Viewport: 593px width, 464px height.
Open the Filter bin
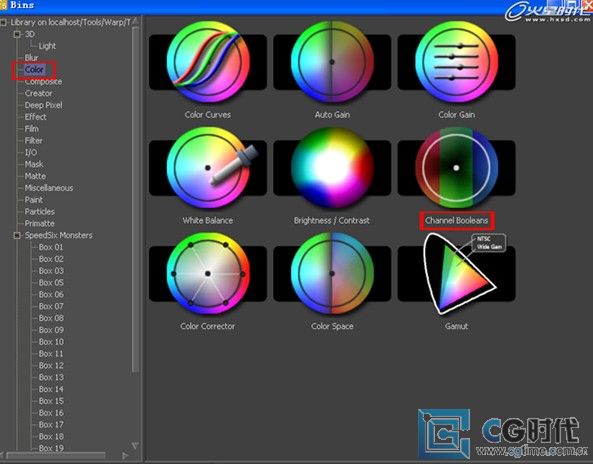coord(33,140)
